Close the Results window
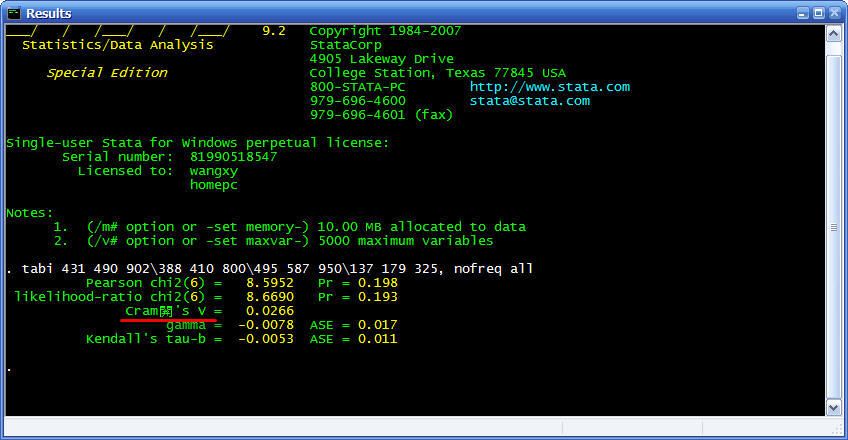 (834, 13)
